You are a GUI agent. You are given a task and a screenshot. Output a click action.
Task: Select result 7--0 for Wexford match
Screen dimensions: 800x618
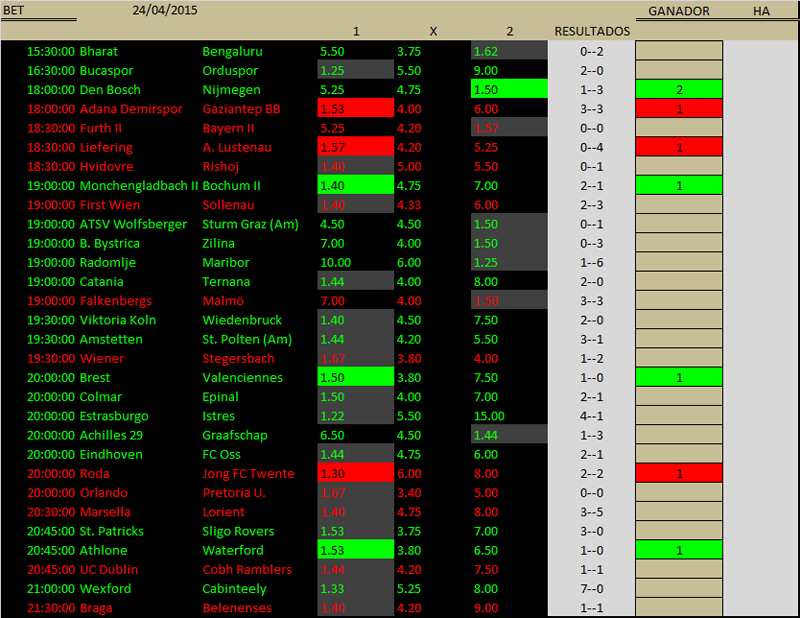coord(591,589)
